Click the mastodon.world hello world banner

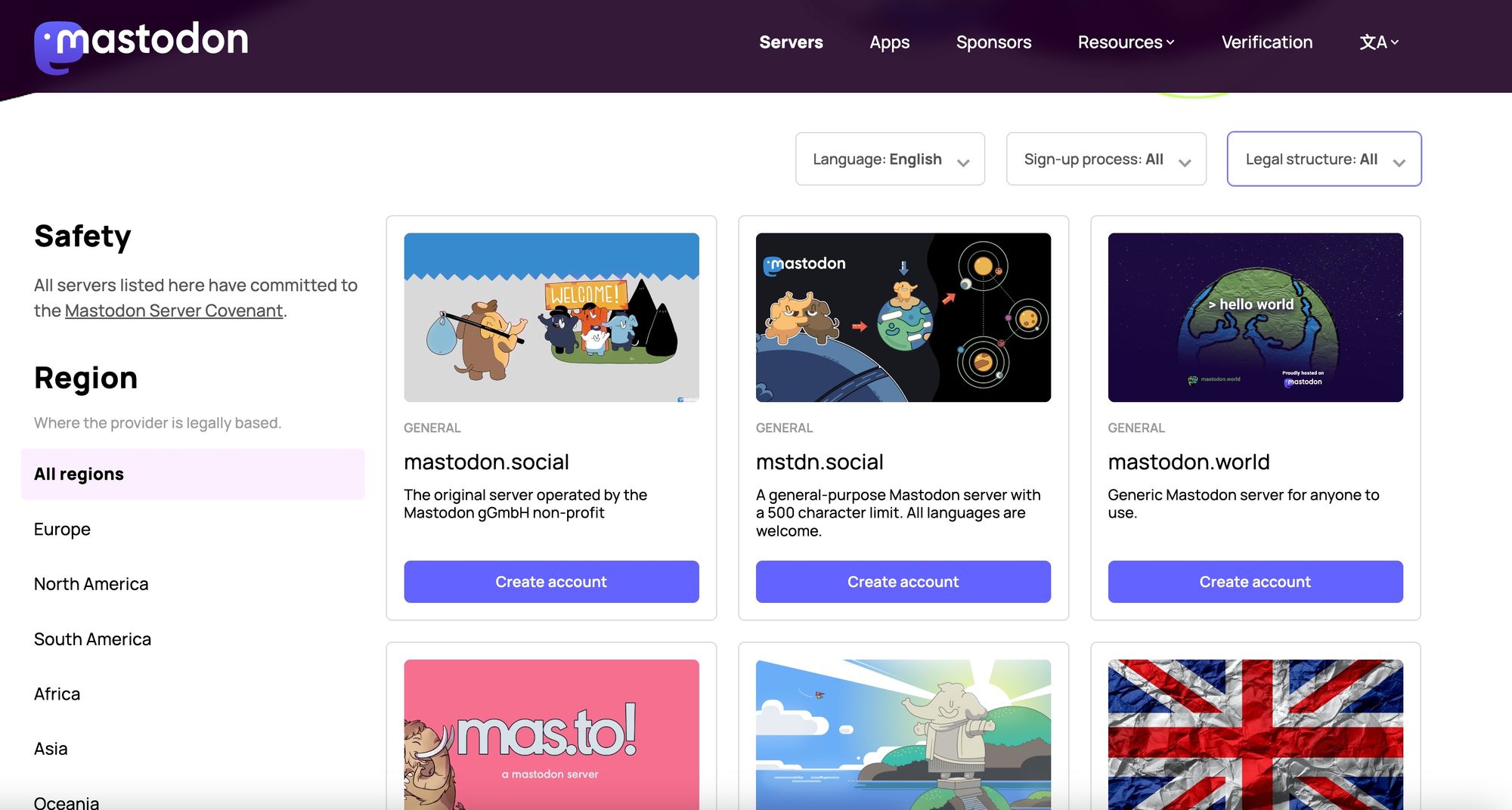[x=1256, y=317]
